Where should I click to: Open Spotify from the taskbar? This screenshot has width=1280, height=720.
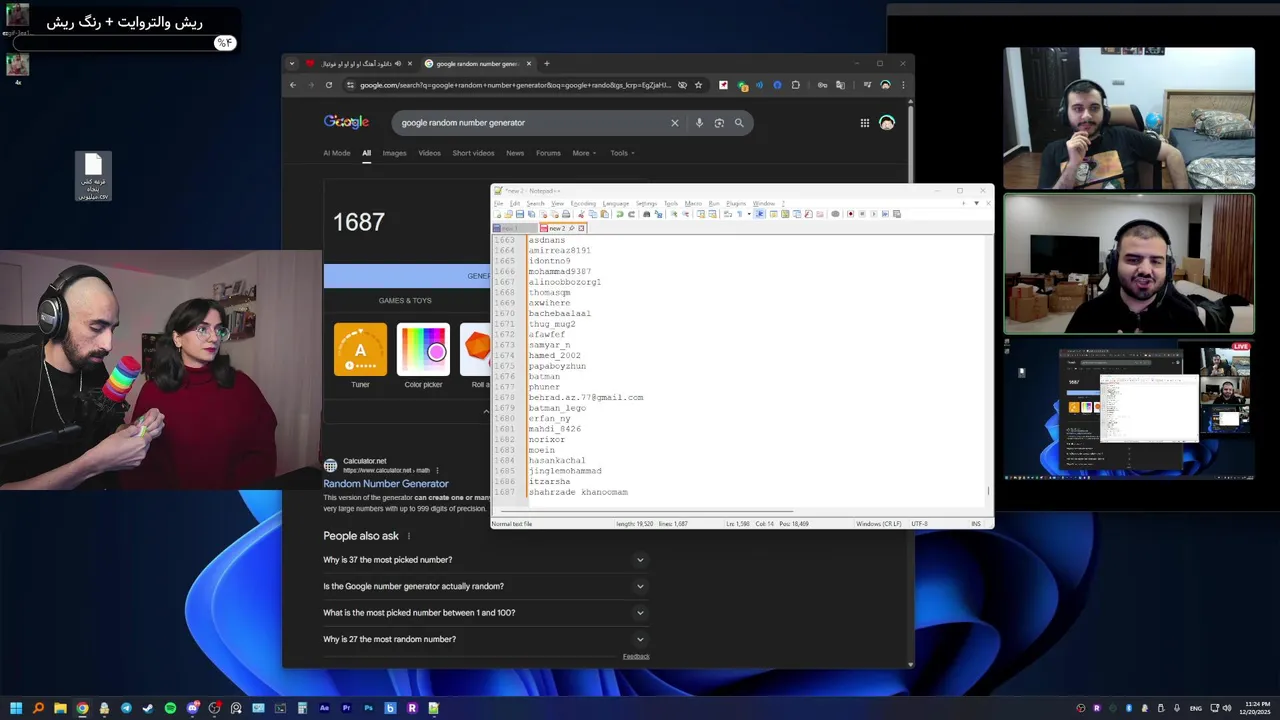[170, 708]
